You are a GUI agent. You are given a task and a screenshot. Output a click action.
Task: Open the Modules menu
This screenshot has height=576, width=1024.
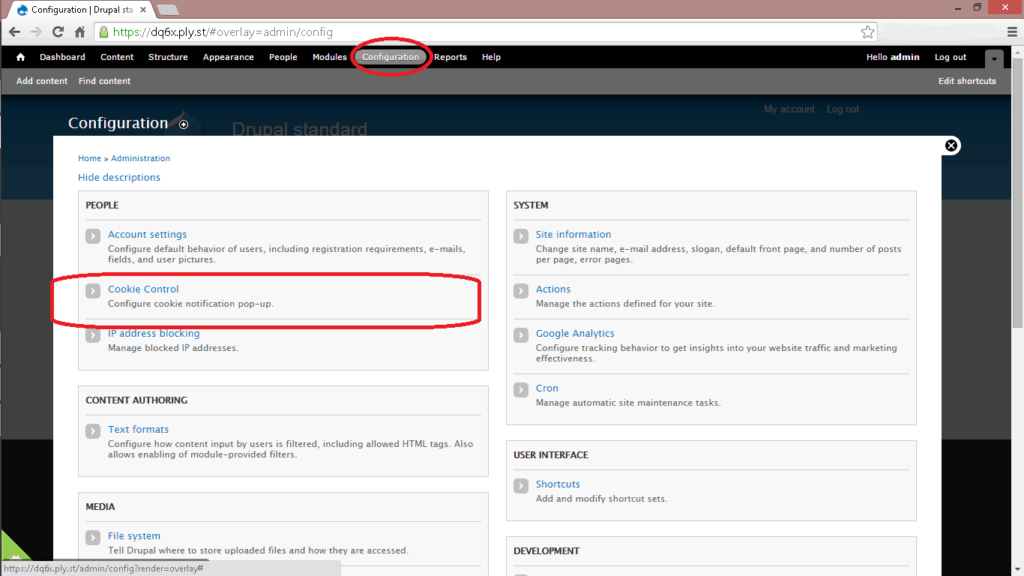click(329, 57)
